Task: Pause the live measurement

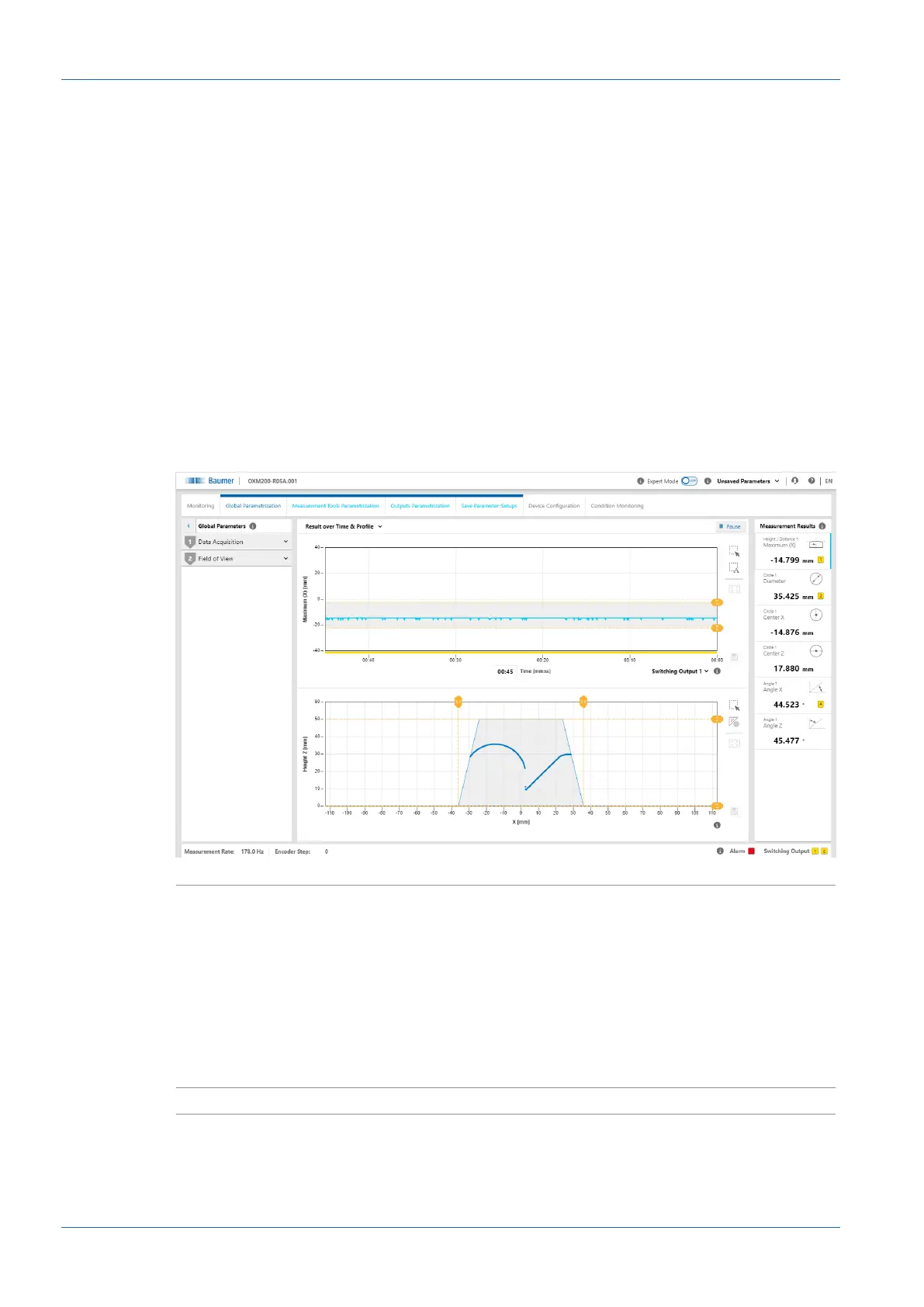Action: tap(730, 527)
